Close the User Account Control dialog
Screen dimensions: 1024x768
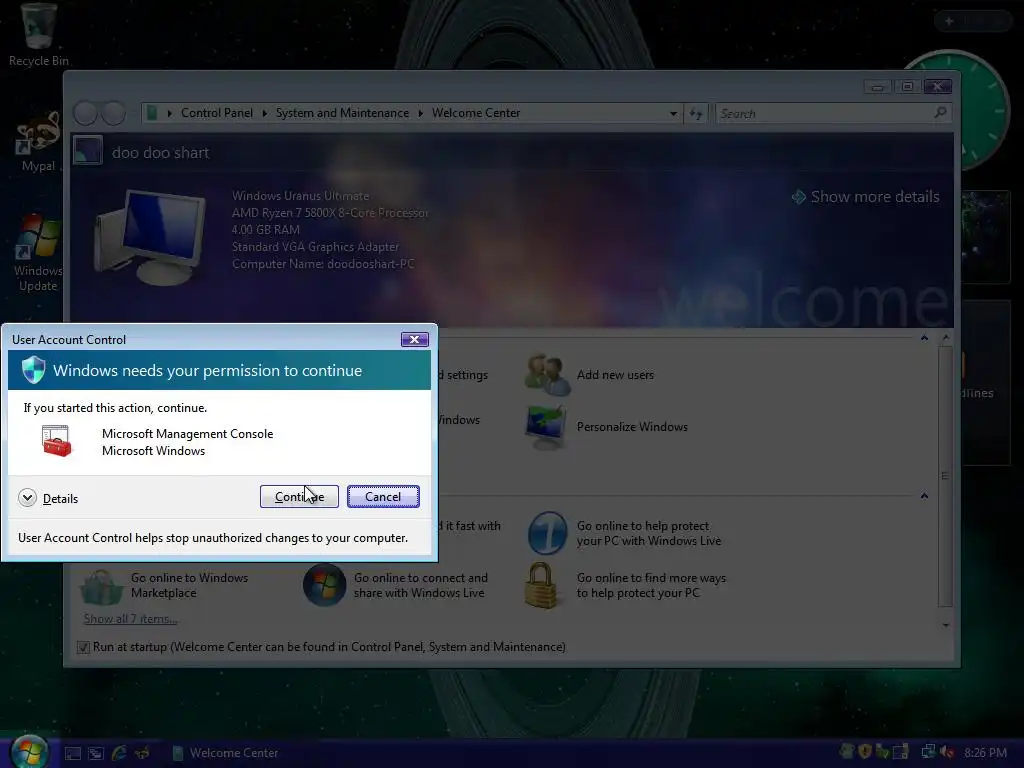click(x=414, y=340)
